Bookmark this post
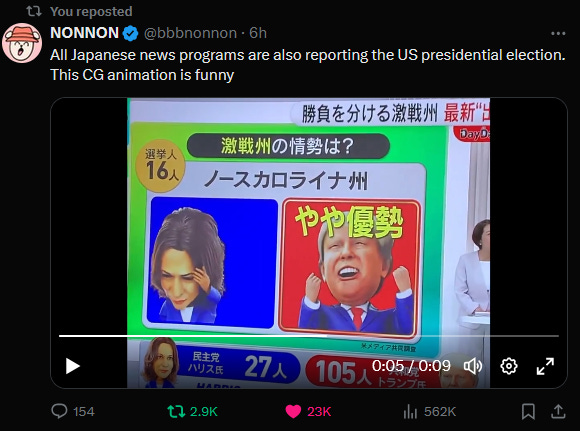The image size is (580, 431). pyautogui.click(x=528, y=411)
